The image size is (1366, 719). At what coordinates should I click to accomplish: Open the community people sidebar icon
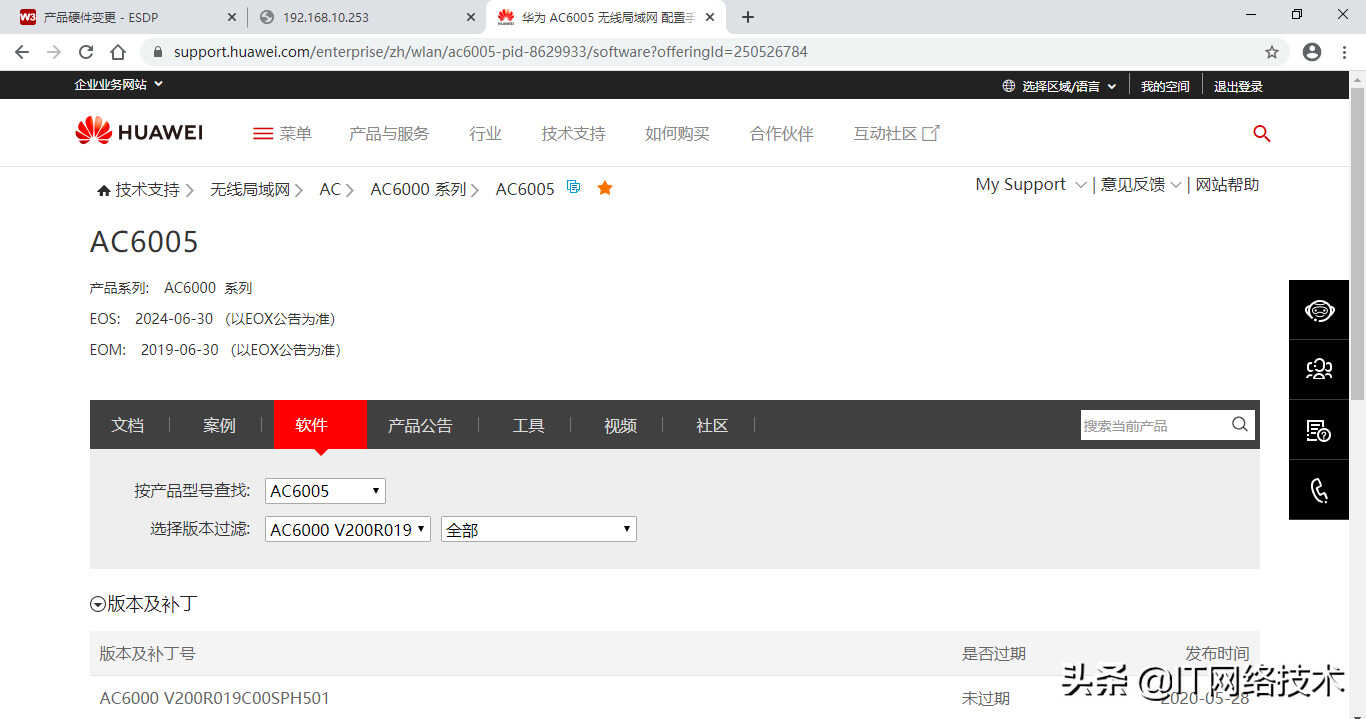[x=1319, y=370]
